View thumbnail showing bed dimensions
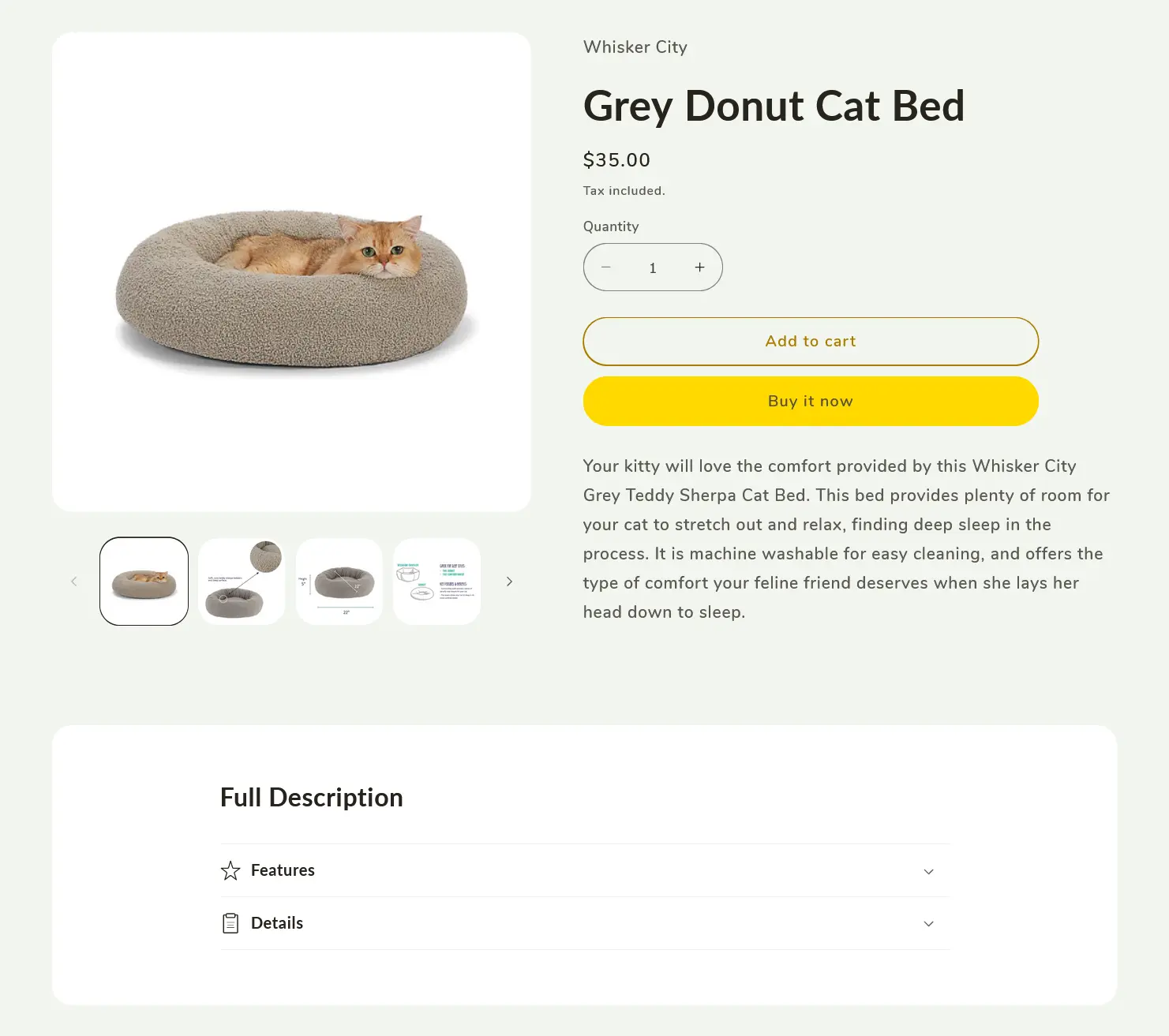This screenshot has width=1169, height=1036. pyautogui.click(x=339, y=582)
